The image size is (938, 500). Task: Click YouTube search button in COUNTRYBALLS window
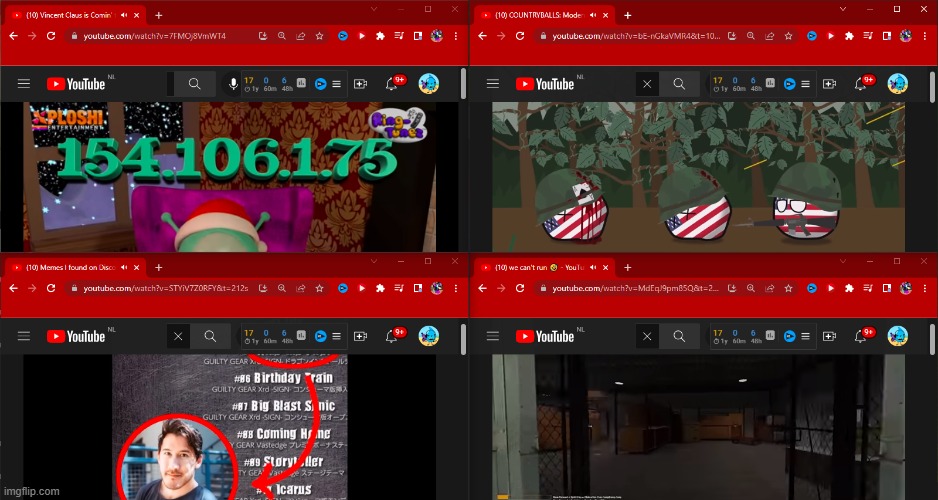(679, 84)
